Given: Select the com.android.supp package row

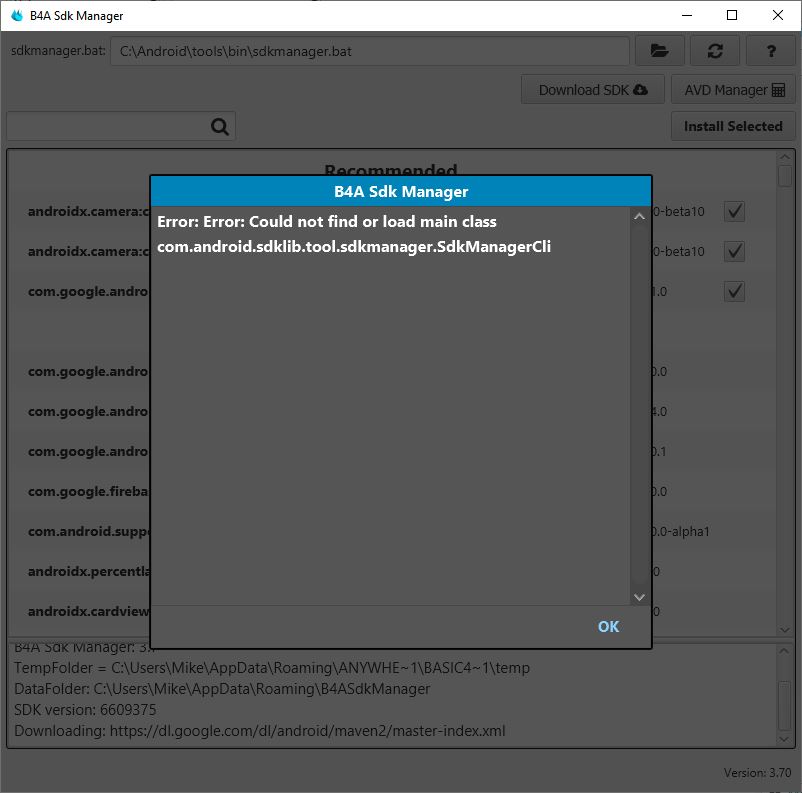Looking at the screenshot, I should point(391,532).
